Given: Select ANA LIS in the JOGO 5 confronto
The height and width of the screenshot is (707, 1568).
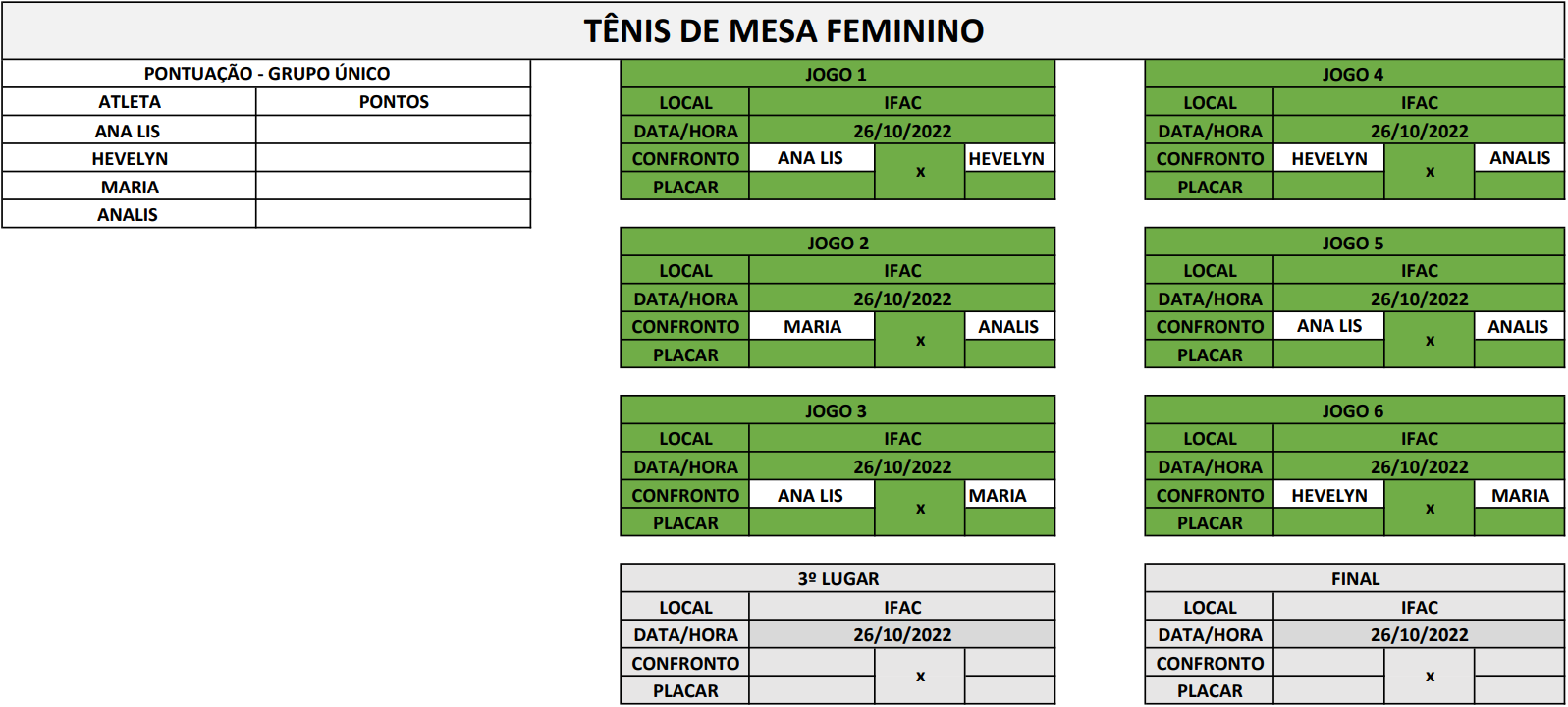Looking at the screenshot, I should (x=1328, y=326).
